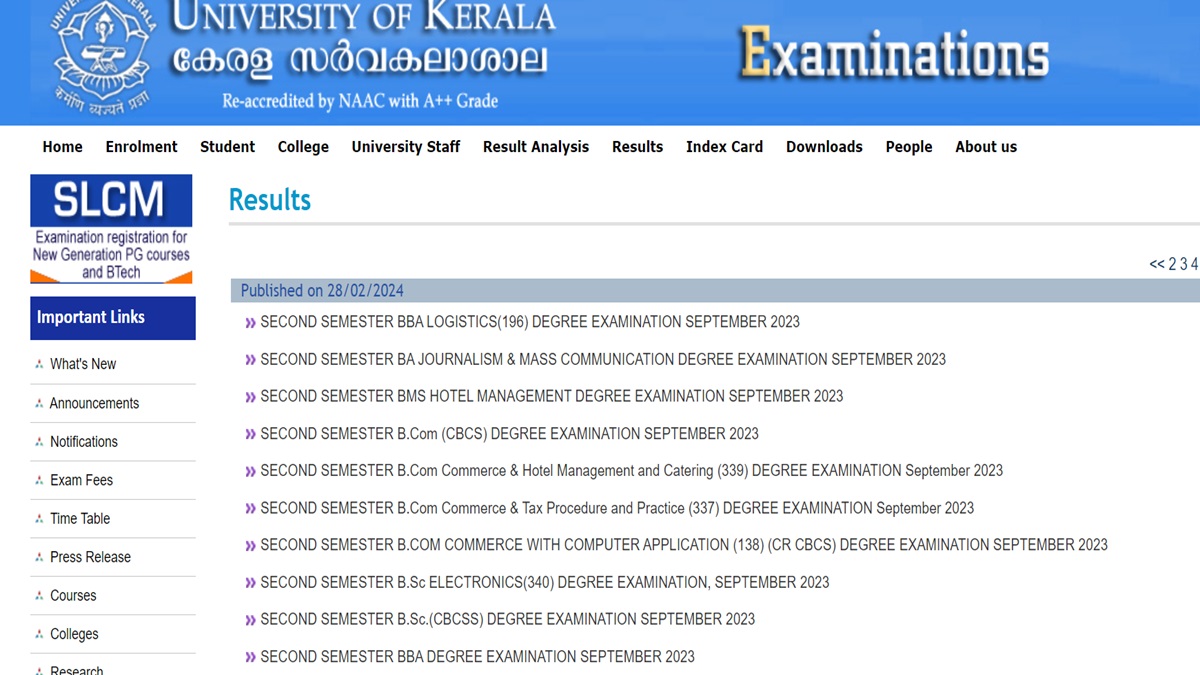Open the What's New link
The height and width of the screenshot is (675, 1200).
coord(83,364)
